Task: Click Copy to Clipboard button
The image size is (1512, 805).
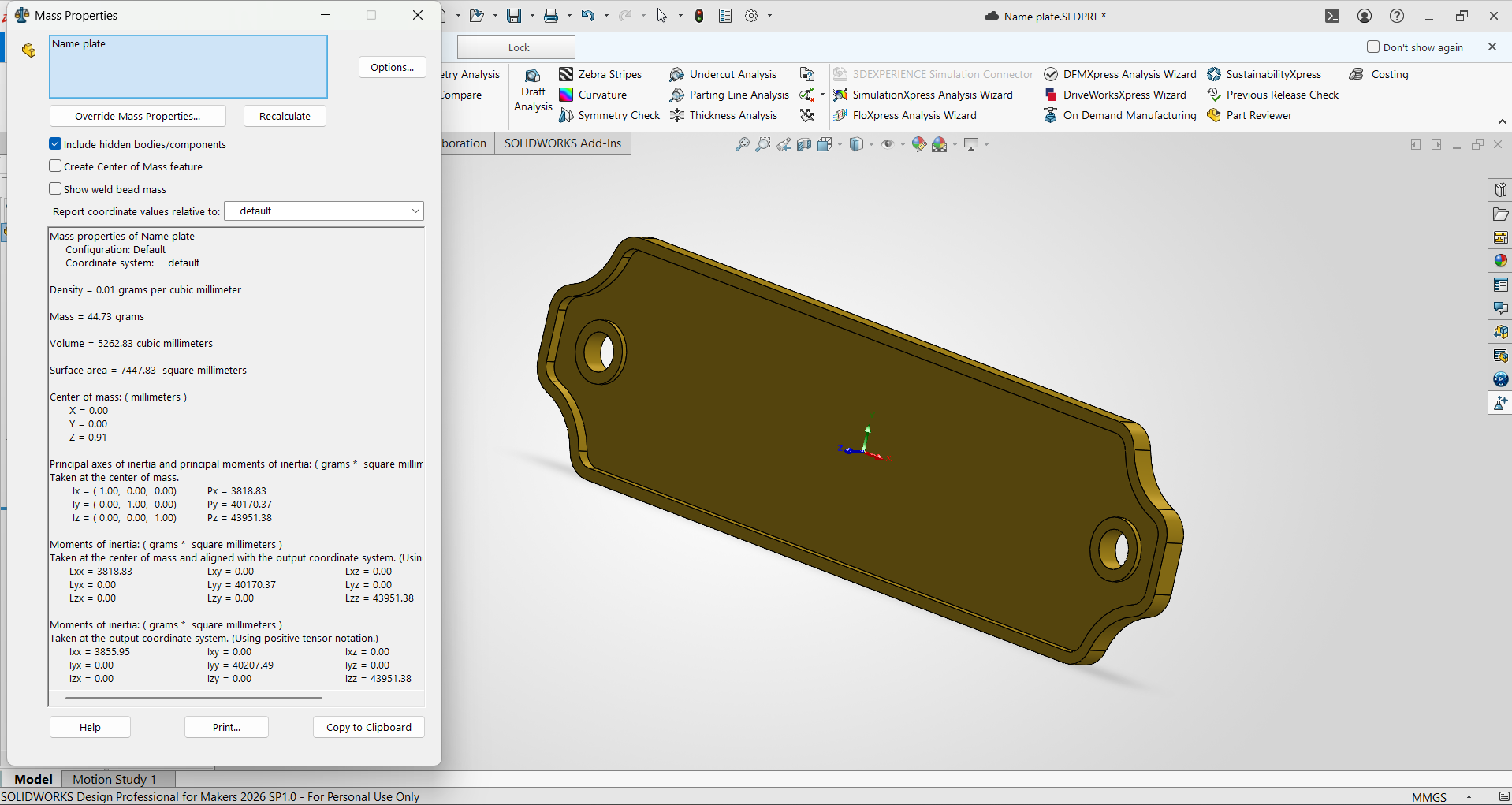Action: [369, 727]
